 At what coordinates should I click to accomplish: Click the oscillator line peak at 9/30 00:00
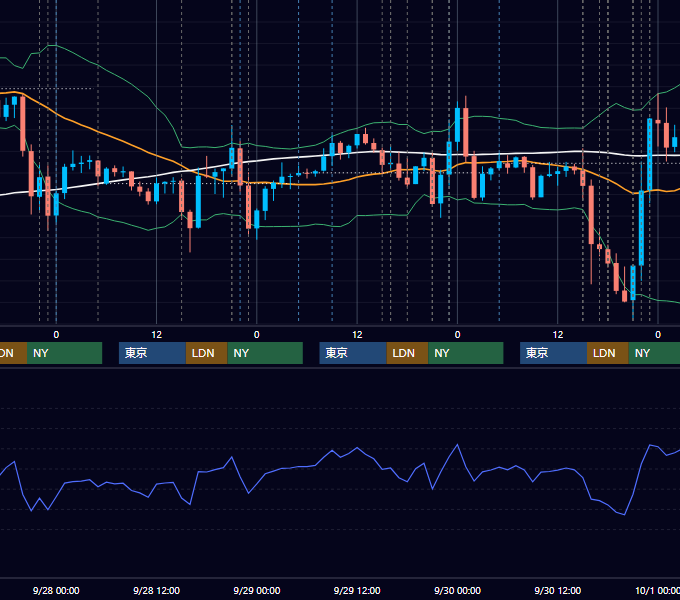pyautogui.click(x=457, y=445)
